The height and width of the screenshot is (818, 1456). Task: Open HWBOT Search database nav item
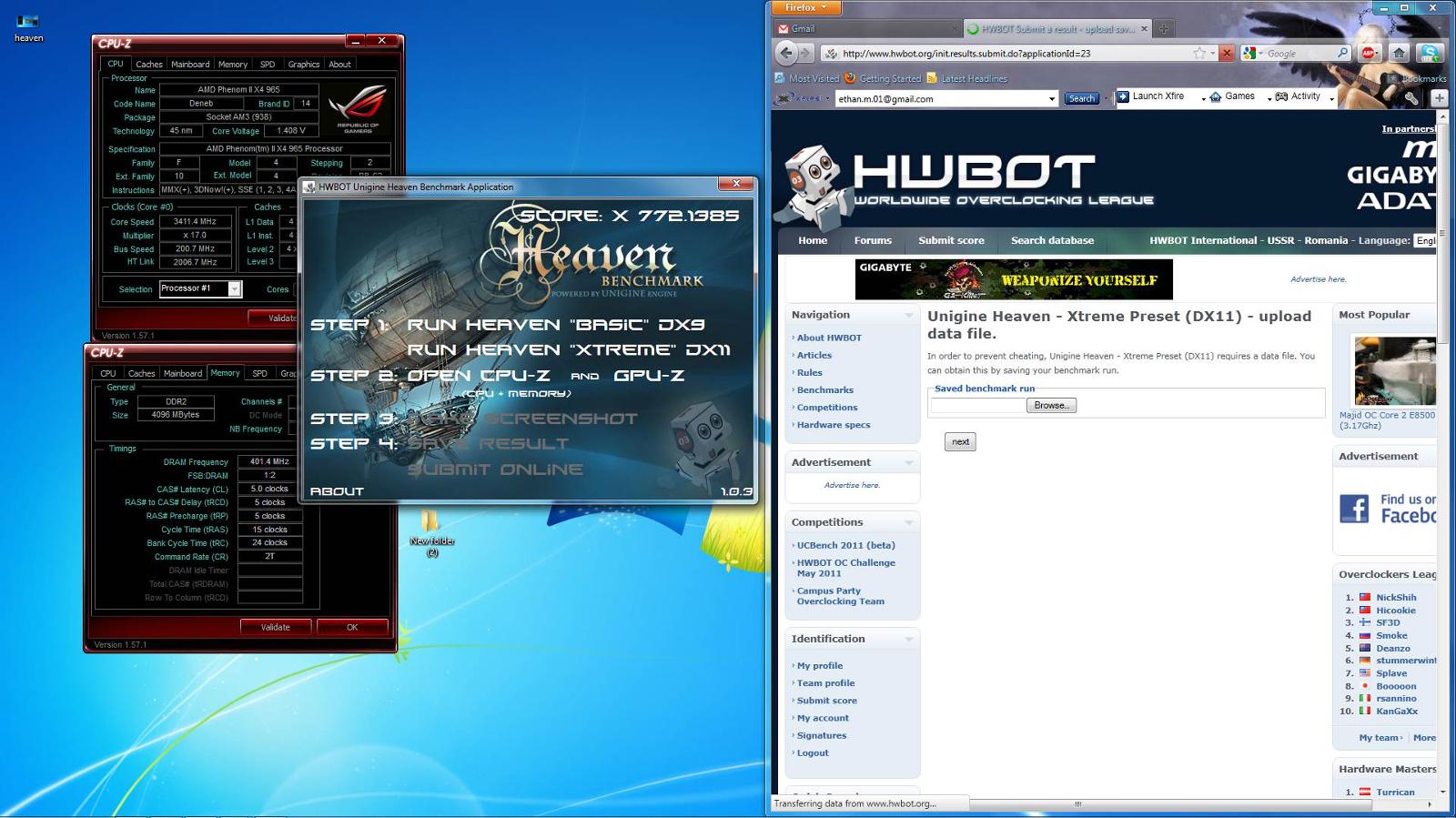point(1052,240)
